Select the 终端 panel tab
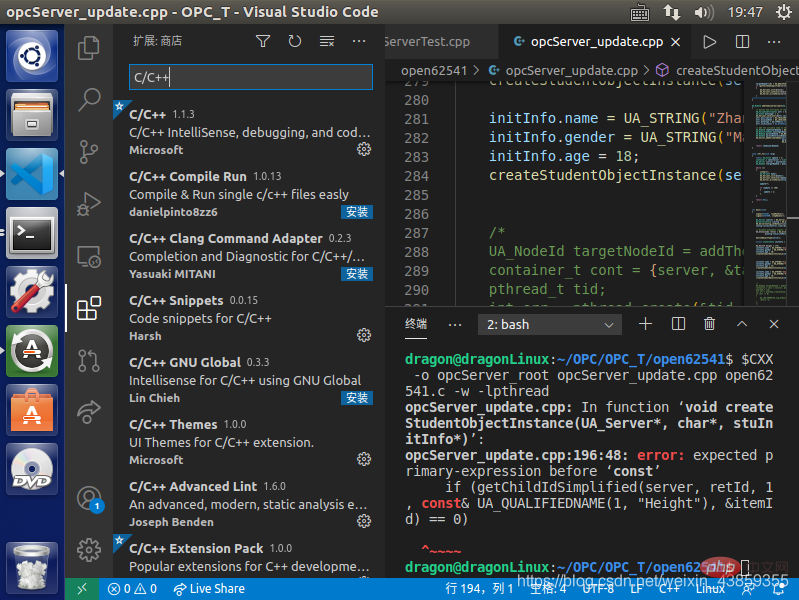Image resolution: width=799 pixels, height=600 pixels. coord(416,324)
